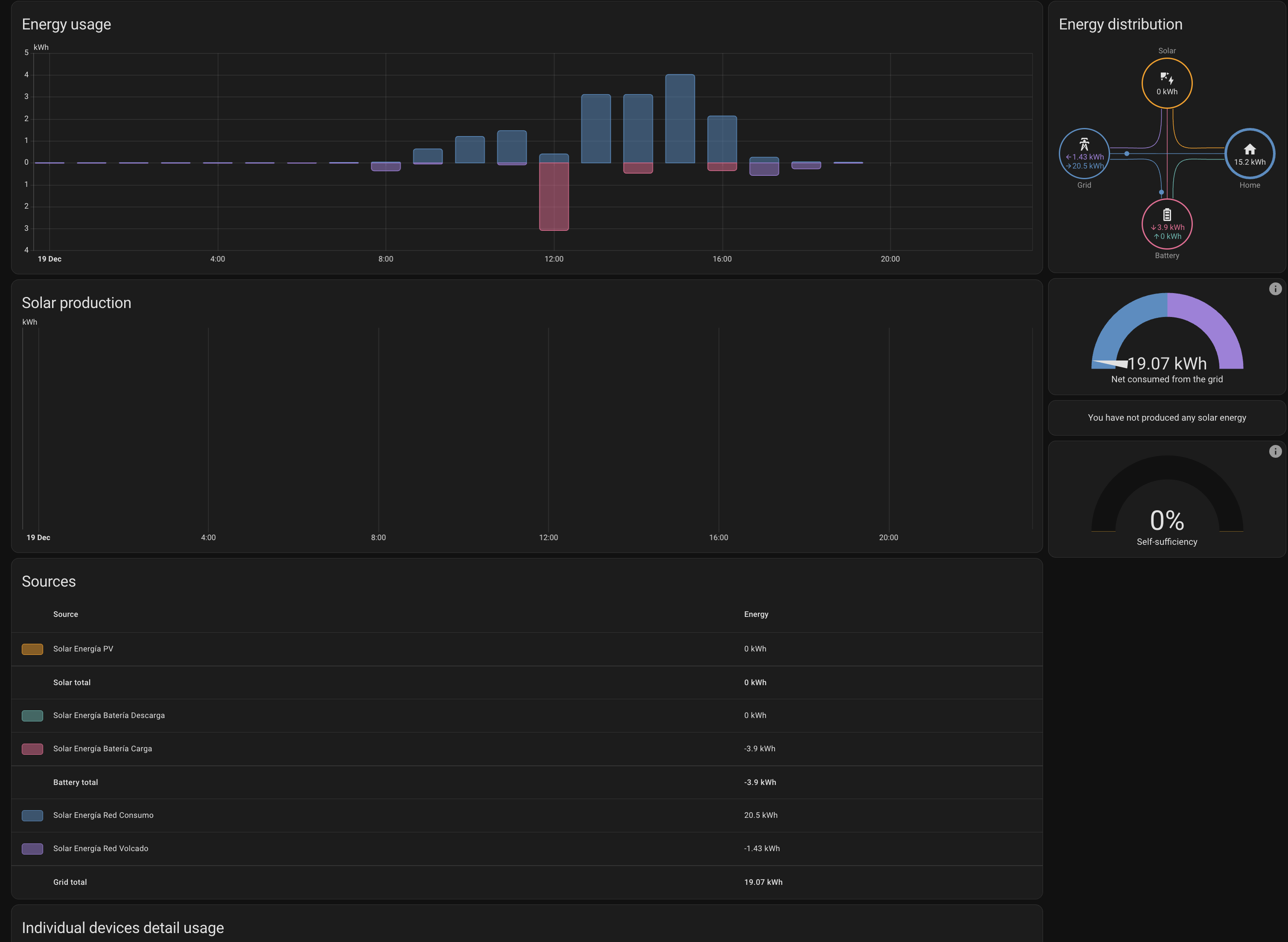Select Solar Energía Batería Carga row
This screenshot has width=1288, height=942.
[x=103, y=749]
